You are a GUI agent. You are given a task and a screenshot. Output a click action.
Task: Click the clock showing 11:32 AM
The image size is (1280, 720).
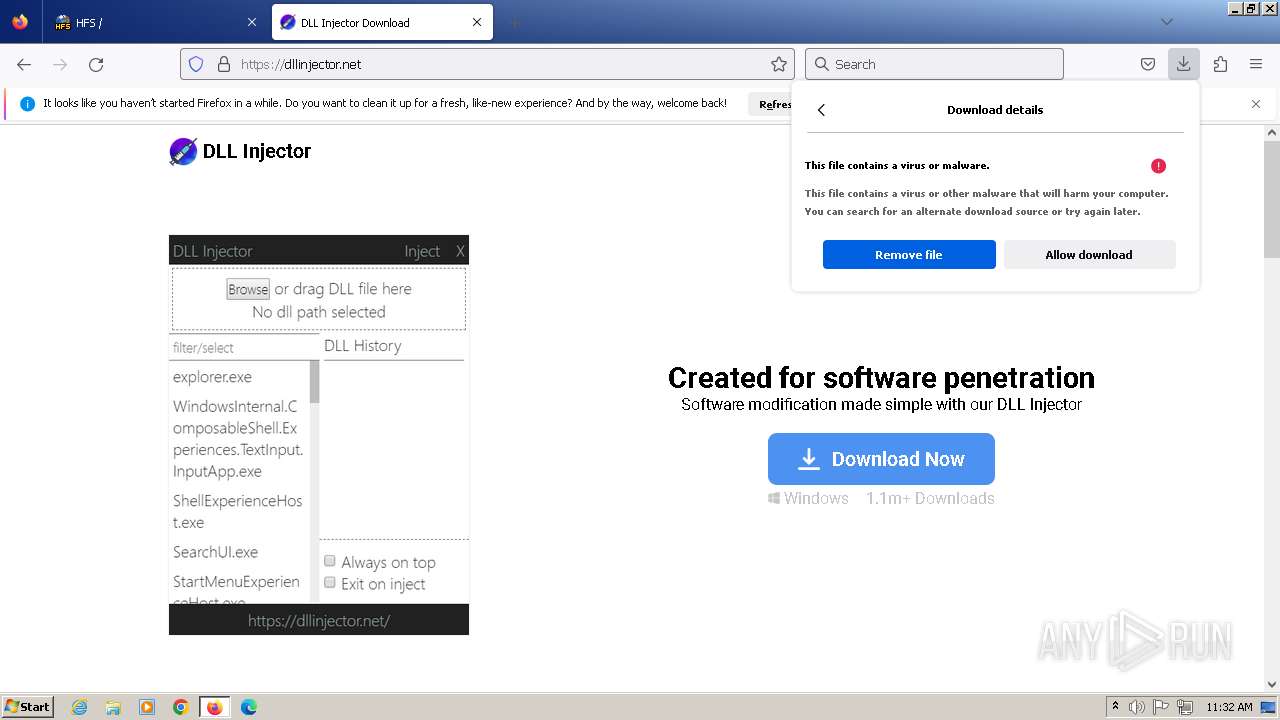click(x=1229, y=707)
